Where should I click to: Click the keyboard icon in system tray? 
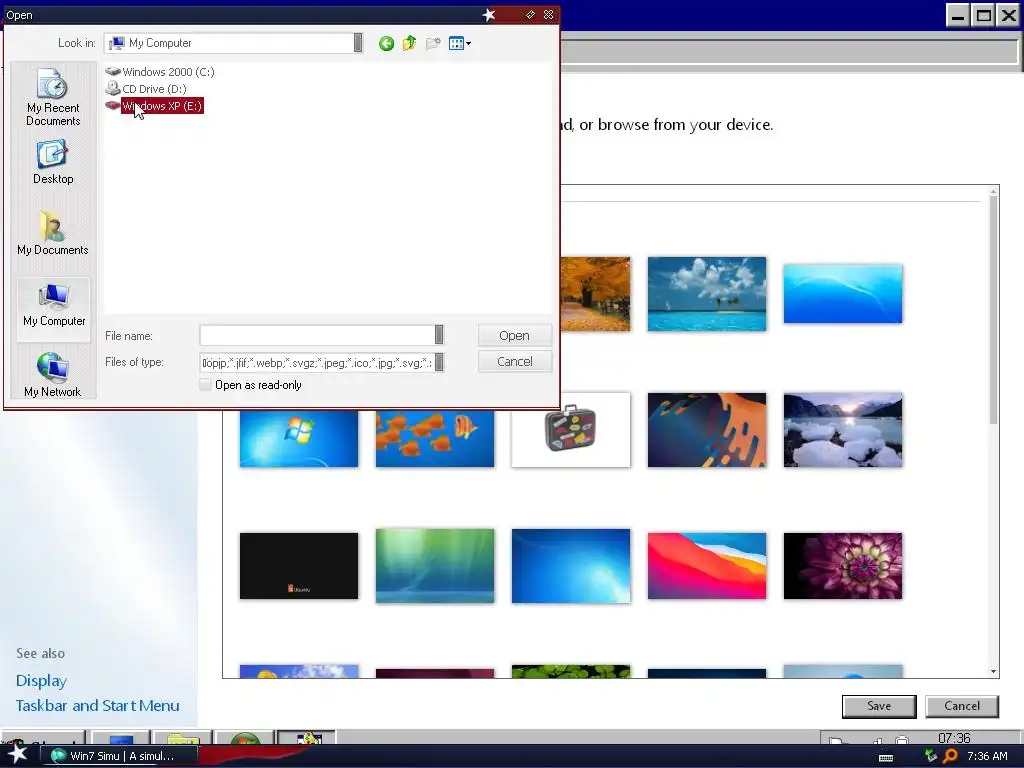[x=886, y=757]
